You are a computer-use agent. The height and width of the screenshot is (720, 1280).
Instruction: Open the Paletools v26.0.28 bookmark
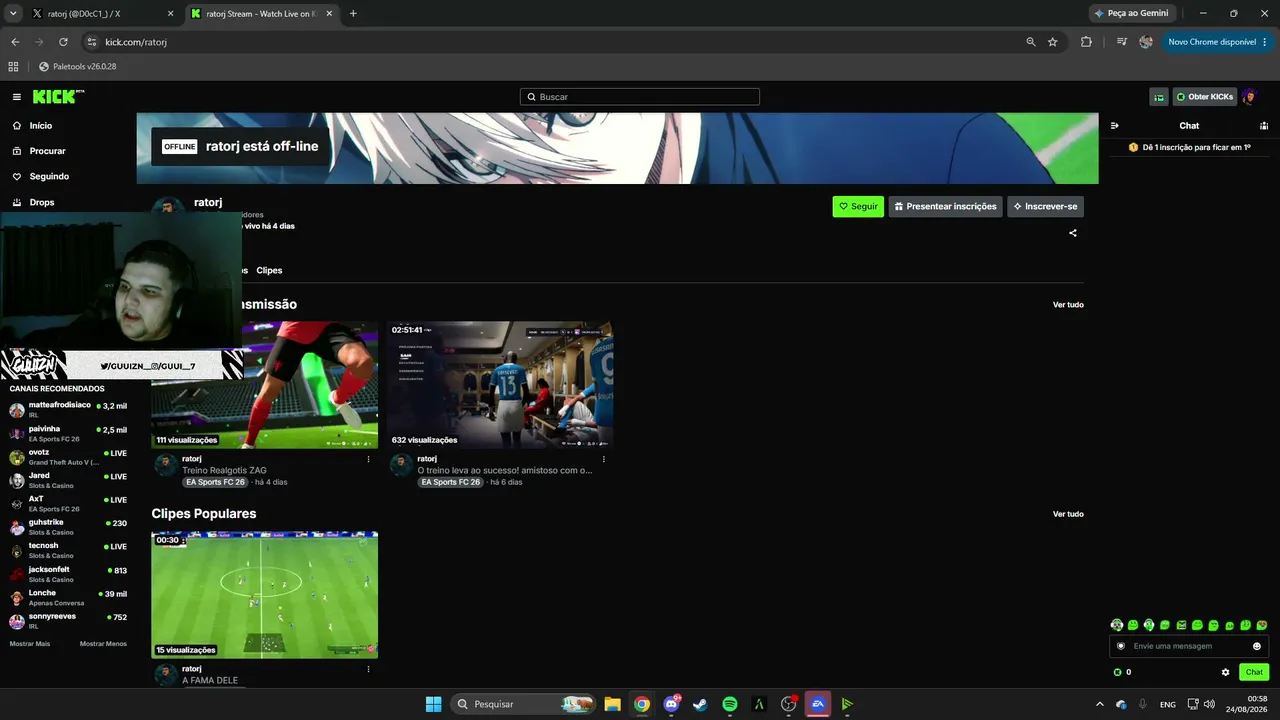pyautogui.click(x=77, y=67)
